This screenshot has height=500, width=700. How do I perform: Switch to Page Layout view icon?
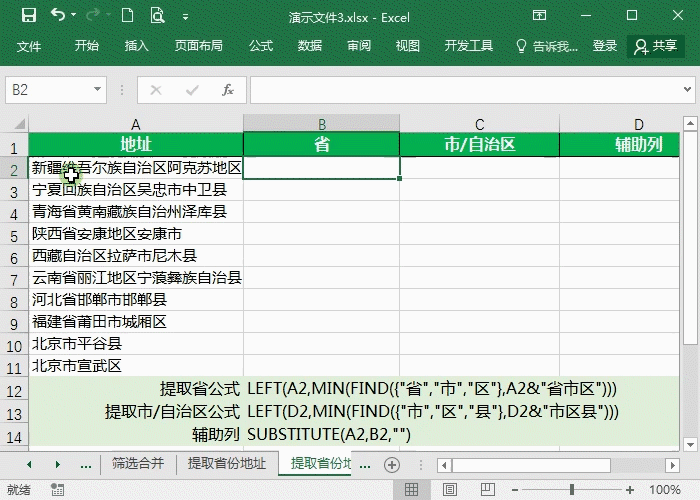tap(450, 490)
